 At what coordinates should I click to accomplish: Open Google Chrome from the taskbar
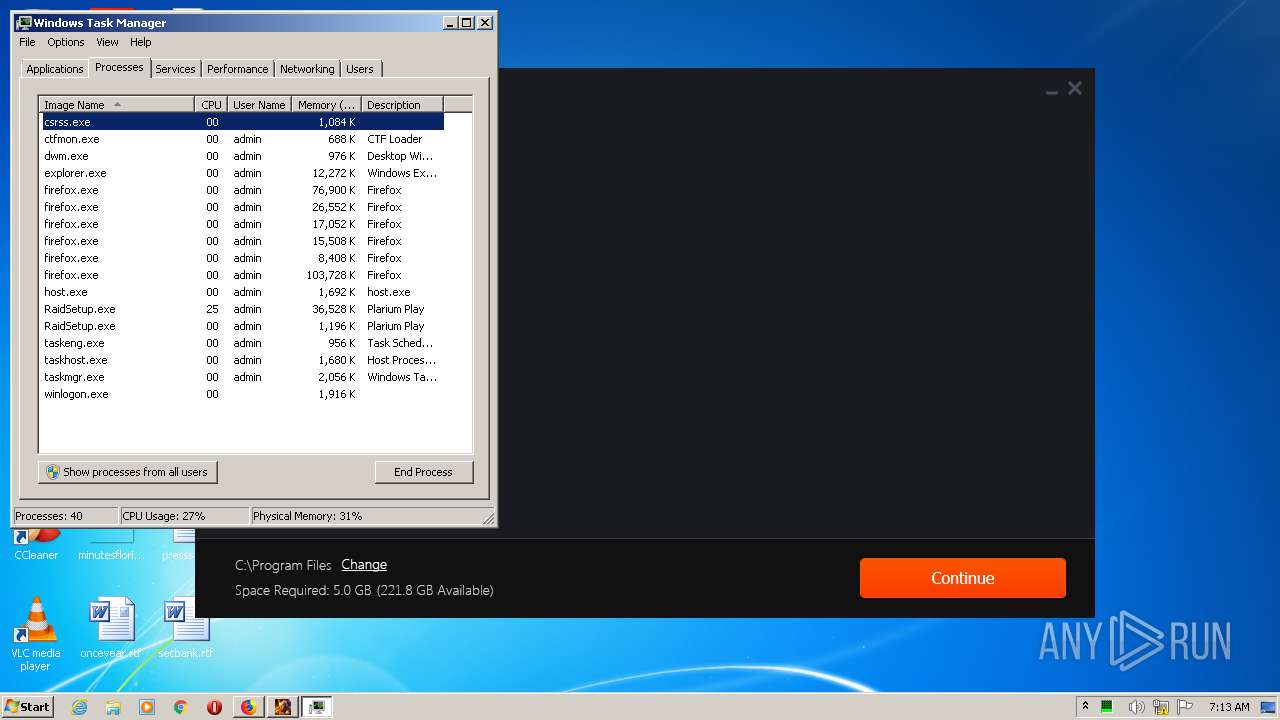pos(180,707)
